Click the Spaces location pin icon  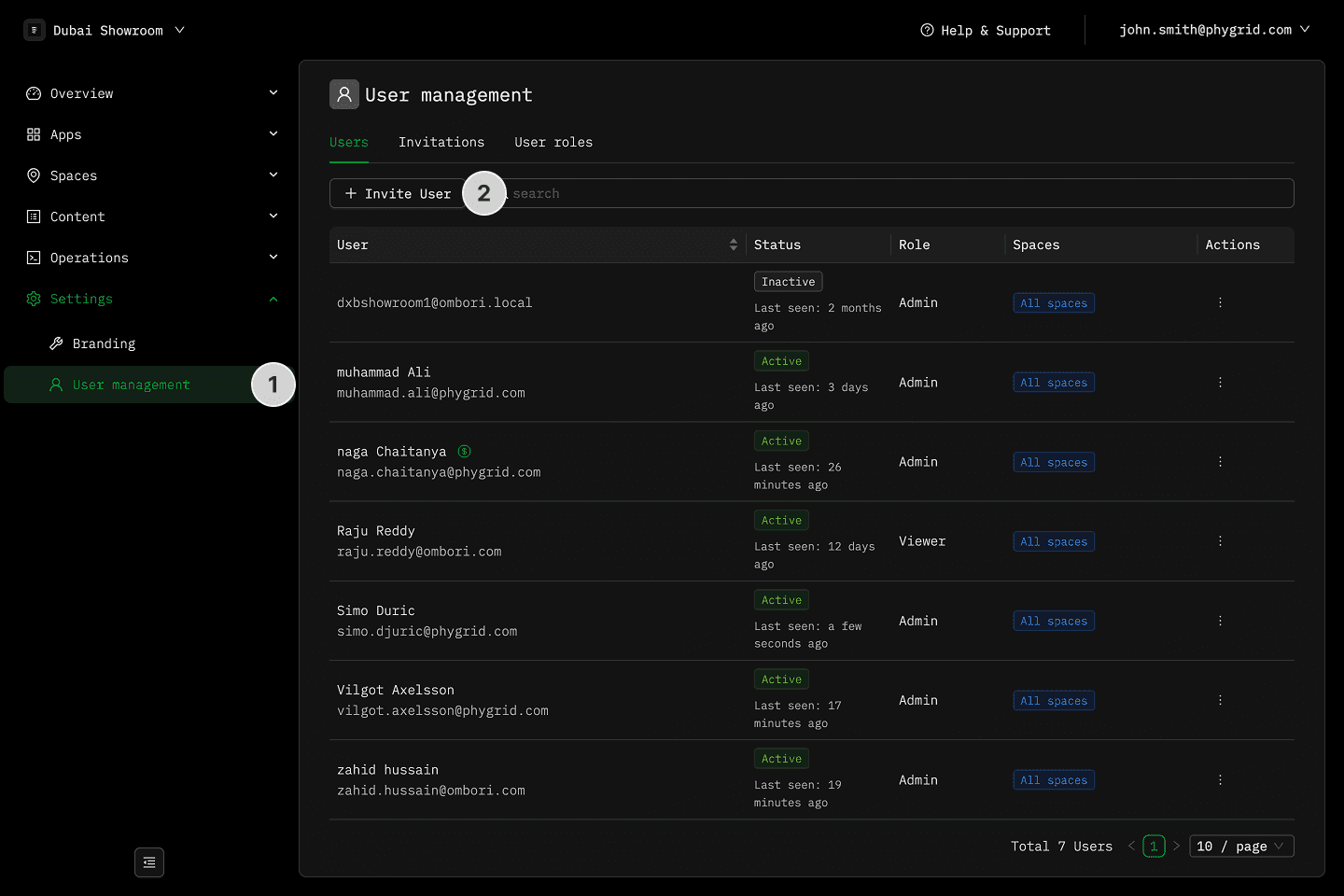click(34, 175)
